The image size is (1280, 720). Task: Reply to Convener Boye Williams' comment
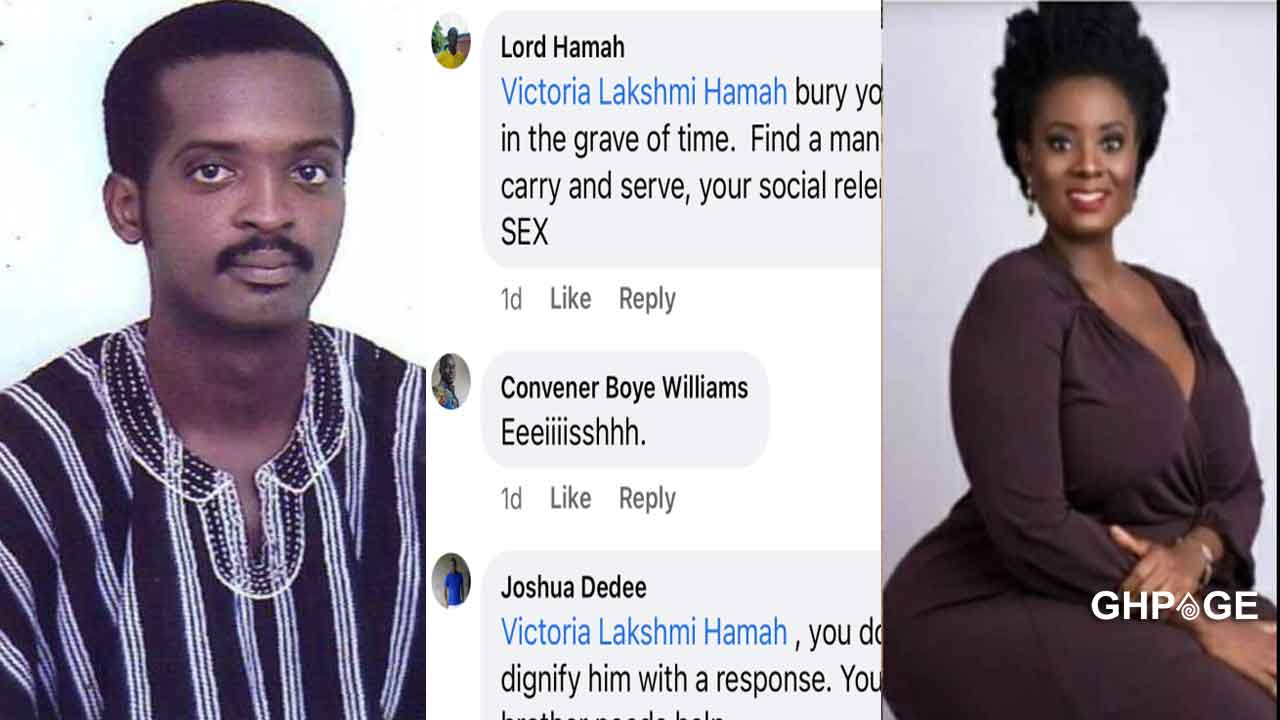pyautogui.click(x=647, y=498)
